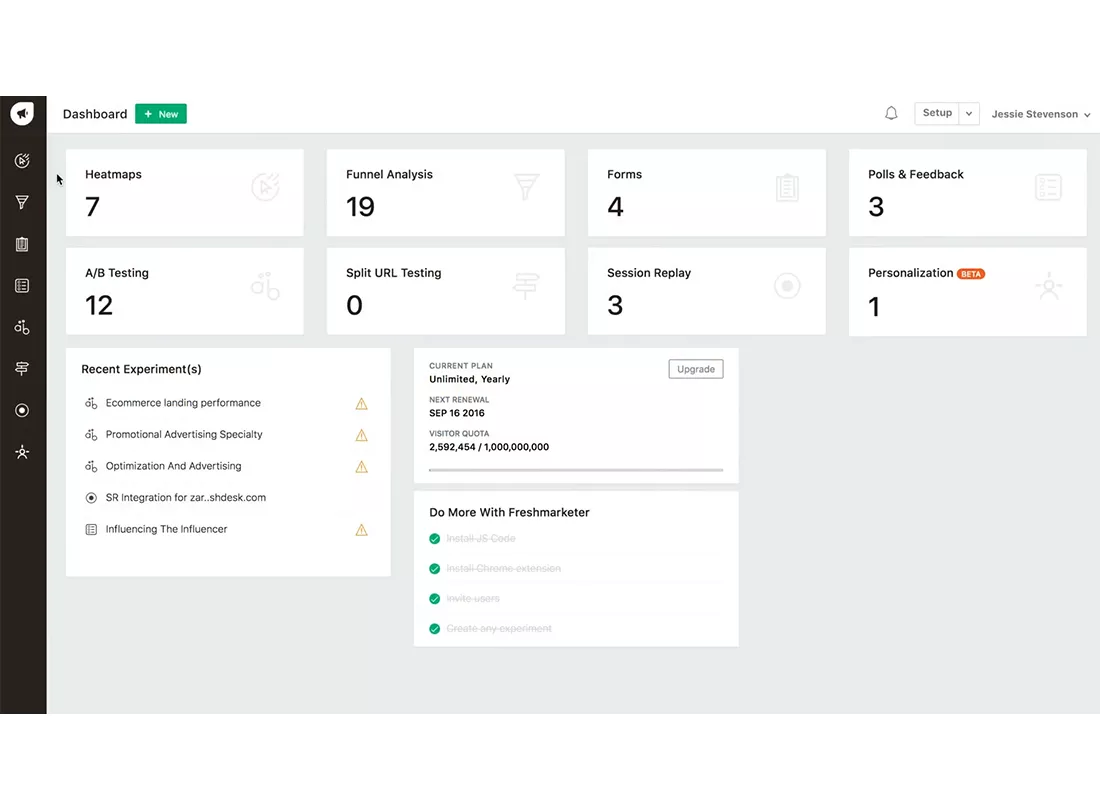
Task: Click the Unlimited, Yearly plan text
Action: [x=469, y=379]
